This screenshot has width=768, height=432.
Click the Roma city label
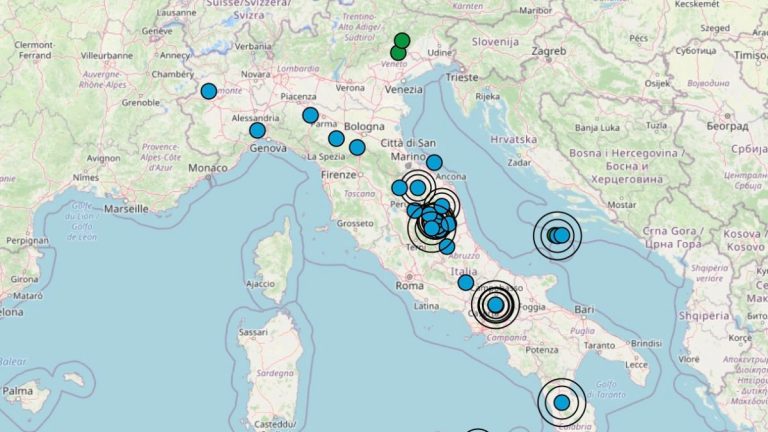click(410, 286)
